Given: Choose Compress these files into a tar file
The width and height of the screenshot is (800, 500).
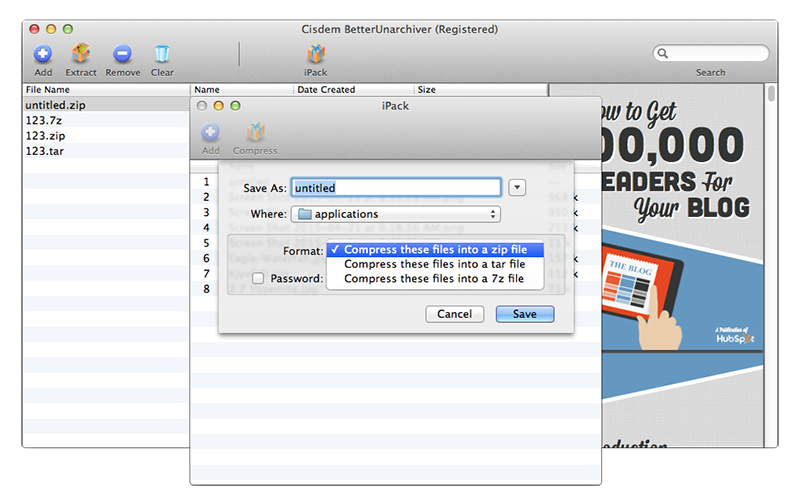Looking at the screenshot, I should [x=435, y=264].
